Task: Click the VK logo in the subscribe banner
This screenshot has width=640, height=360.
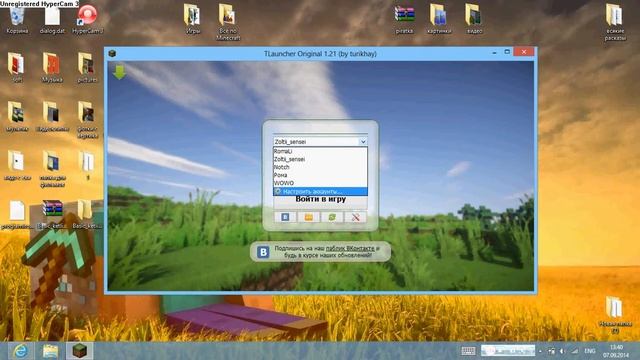Action: (x=263, y=252)
